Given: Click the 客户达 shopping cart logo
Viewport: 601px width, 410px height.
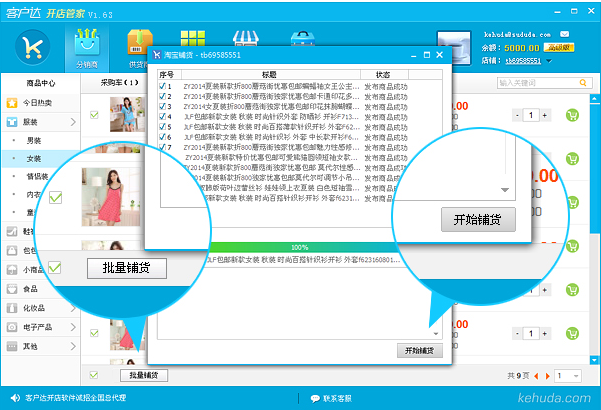Looking at the screenshot, I should point(35,47).
